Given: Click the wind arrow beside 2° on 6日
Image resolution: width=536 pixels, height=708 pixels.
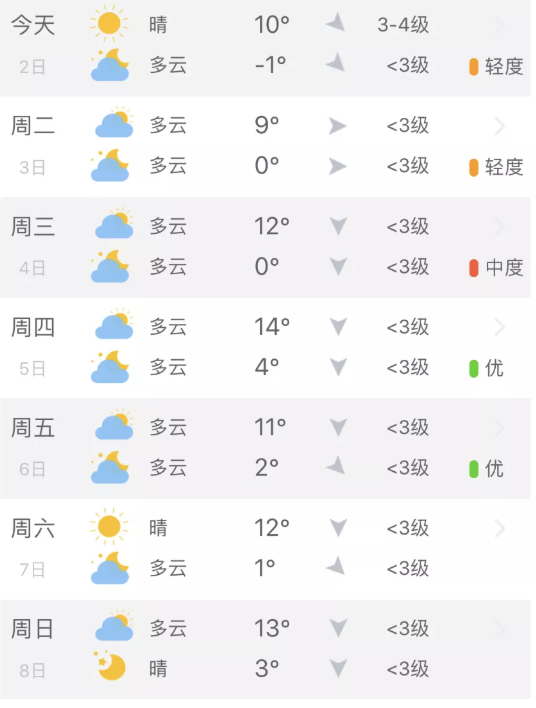Looking at the screenshot, I should (x=336, y=466).
